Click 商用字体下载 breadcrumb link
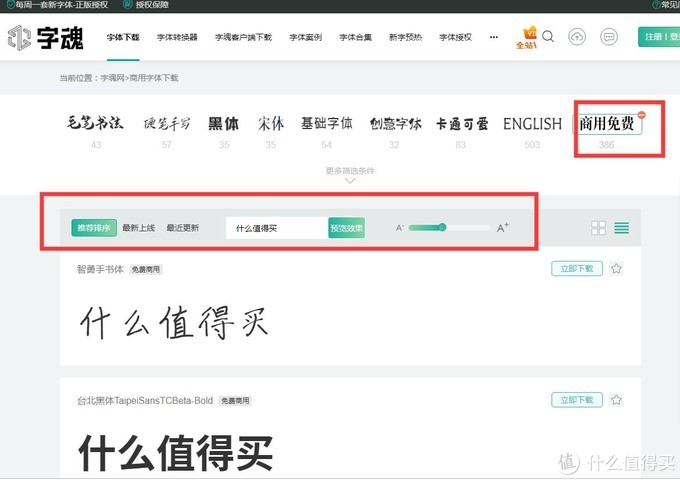Screen dimensions: 680x480 pyautogui.click(x=154, y=78)
